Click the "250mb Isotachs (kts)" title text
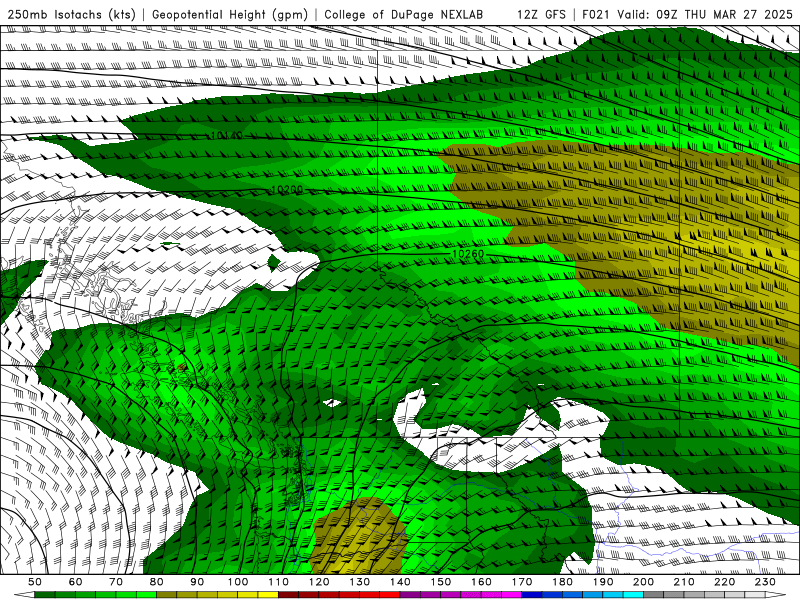 point(71,15)
